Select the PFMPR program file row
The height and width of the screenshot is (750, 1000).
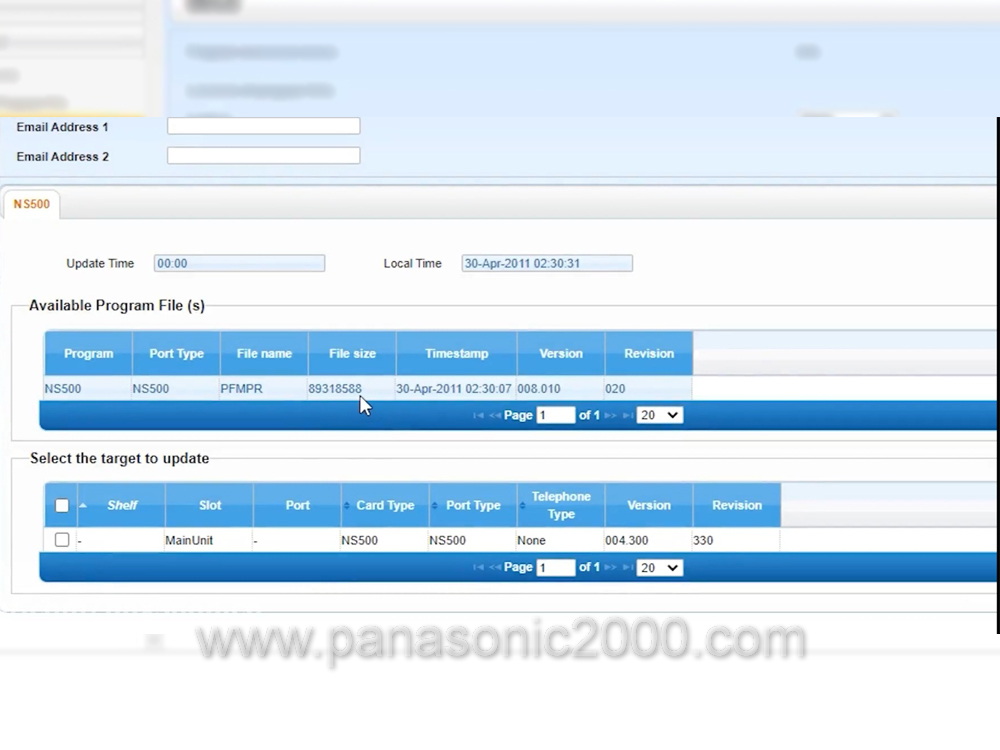point(264,388)
